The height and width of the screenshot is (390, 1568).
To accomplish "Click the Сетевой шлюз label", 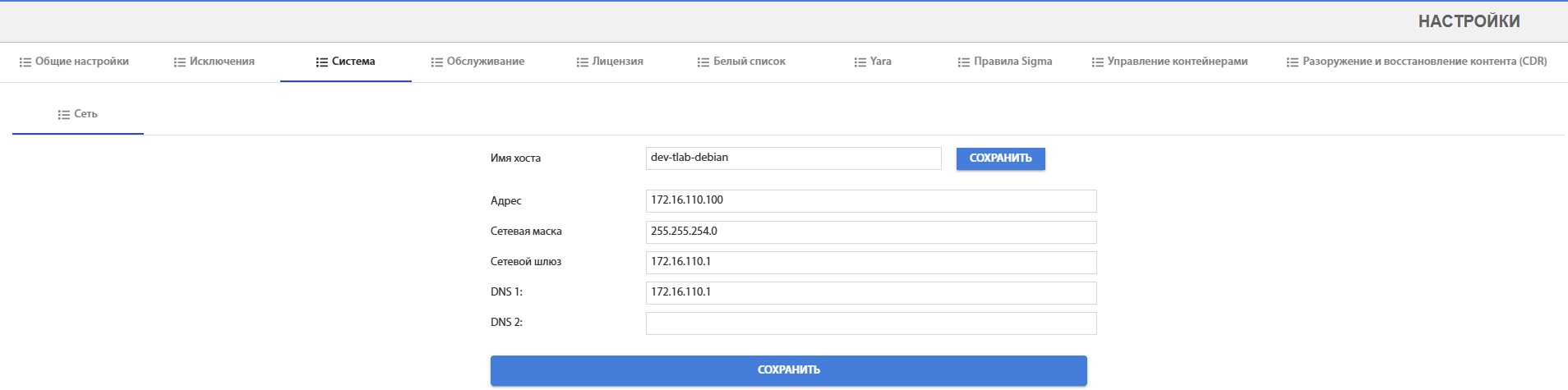I will pos(526,262).
